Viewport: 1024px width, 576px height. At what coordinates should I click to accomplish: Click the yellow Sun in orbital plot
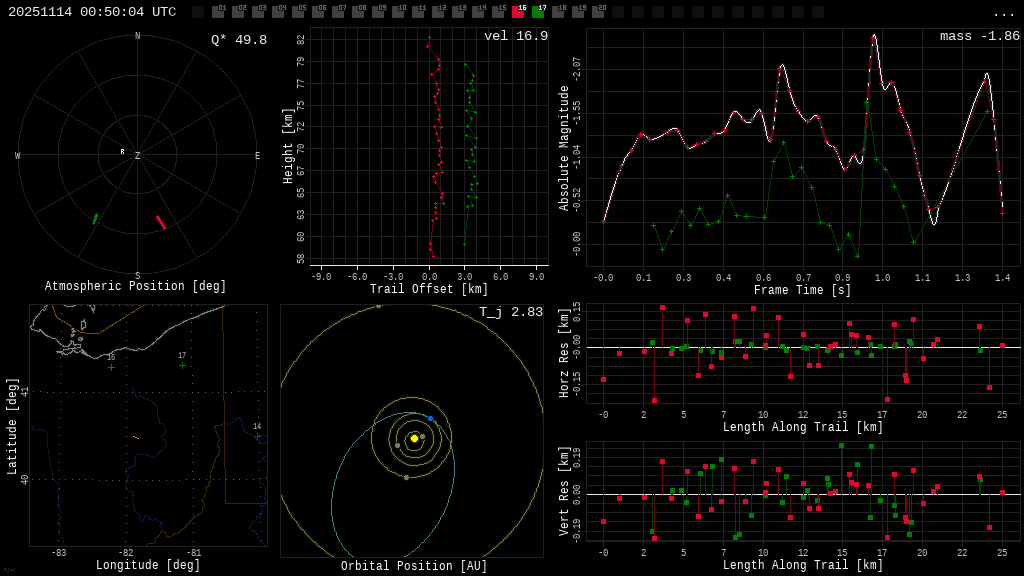[x=414, y=438]
